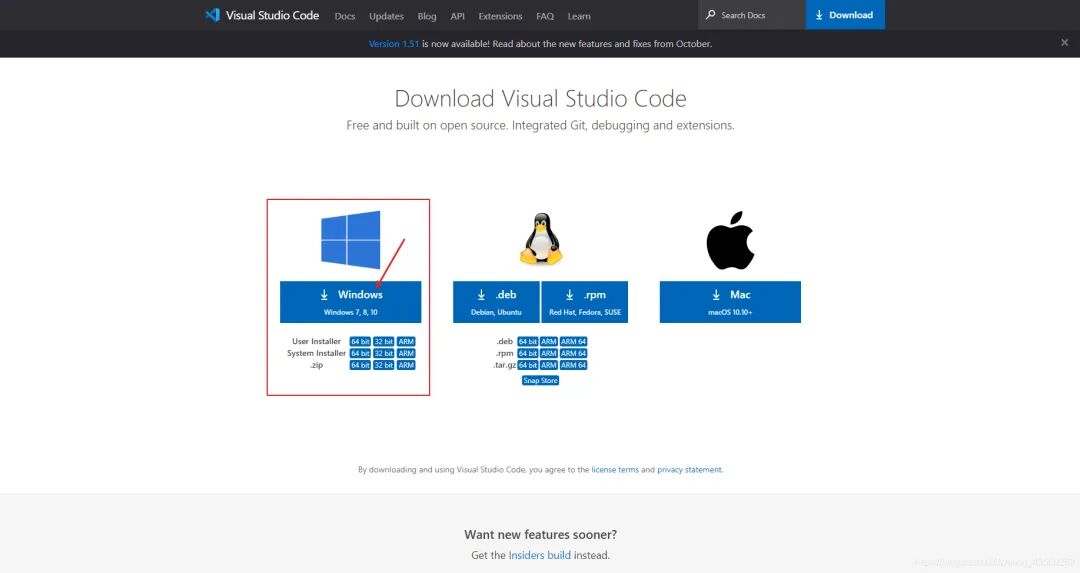Open the Version 1.51 link
This screenshot has height=573, width=1080.
pyautogui.click(x=394, y=43)
